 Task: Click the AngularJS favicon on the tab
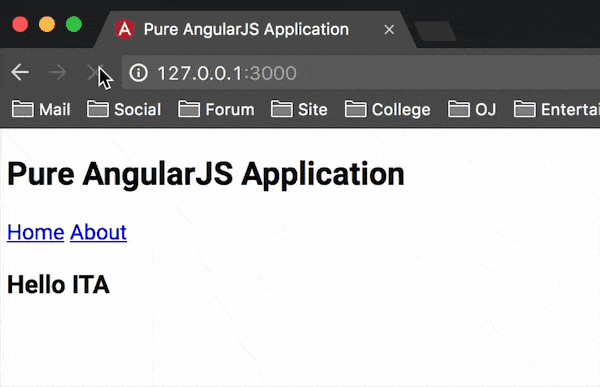click(125, 29)
